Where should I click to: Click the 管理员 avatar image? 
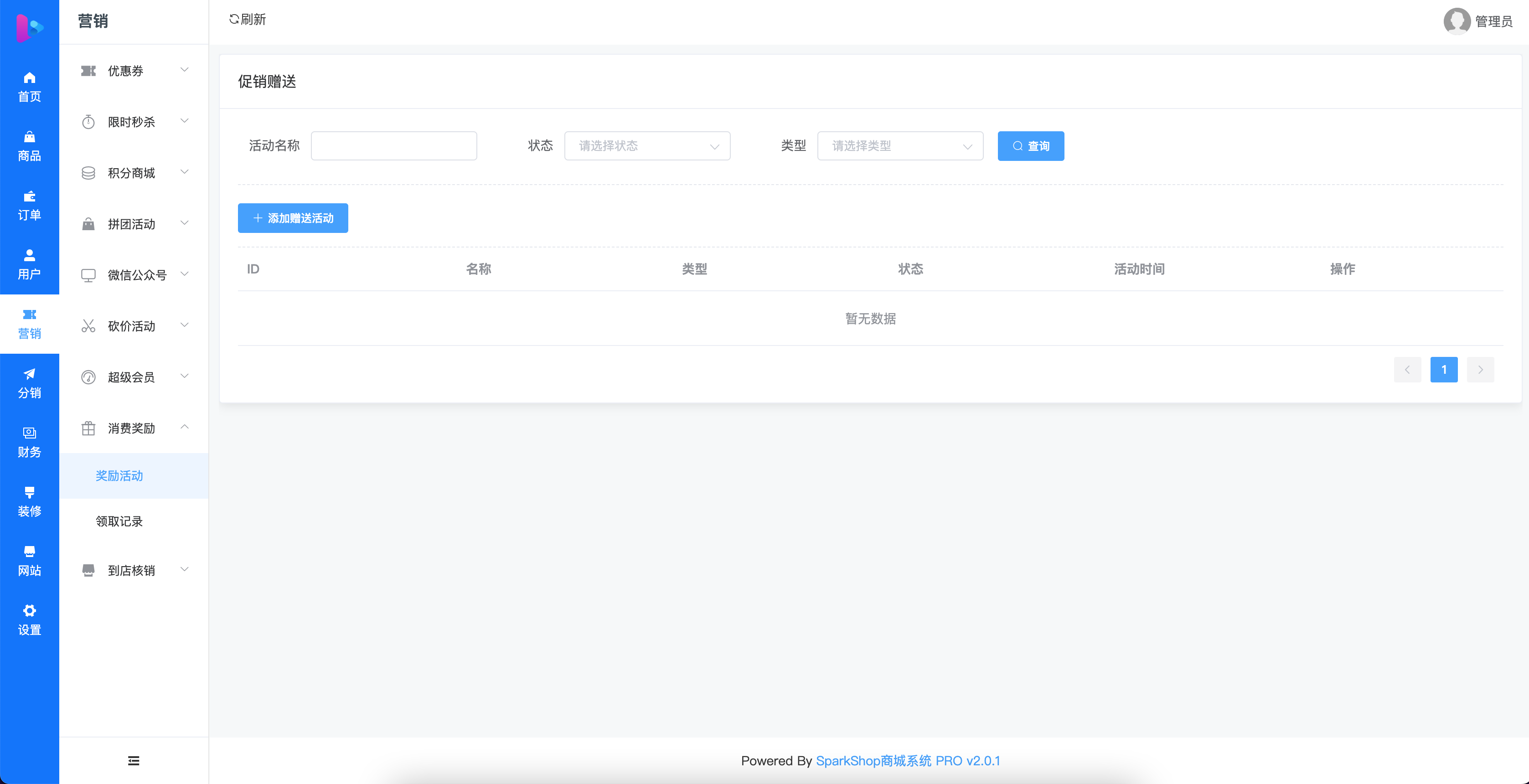coord(1457,21)
